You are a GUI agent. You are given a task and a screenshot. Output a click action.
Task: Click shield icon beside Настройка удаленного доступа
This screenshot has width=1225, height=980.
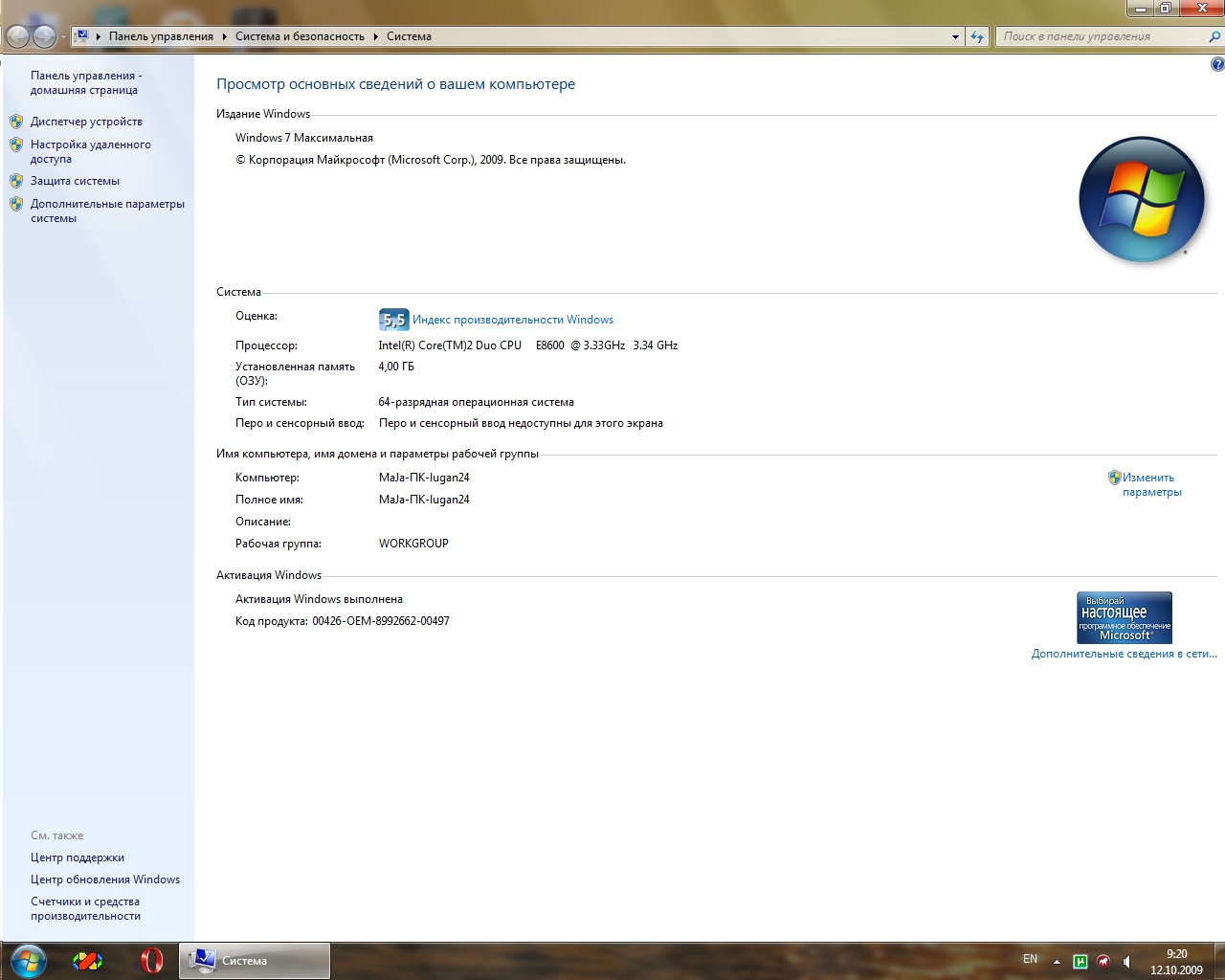(x=16, y=145)
